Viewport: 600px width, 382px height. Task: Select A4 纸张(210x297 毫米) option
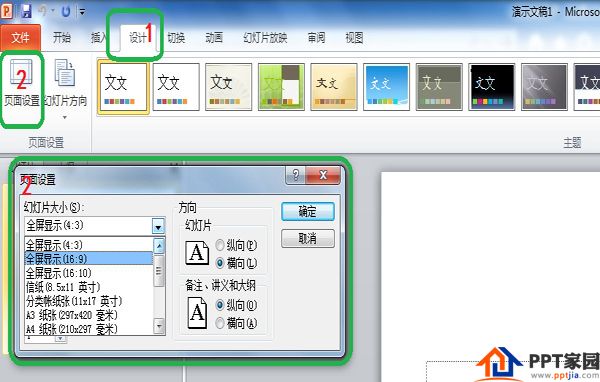[x=88, y=329]
